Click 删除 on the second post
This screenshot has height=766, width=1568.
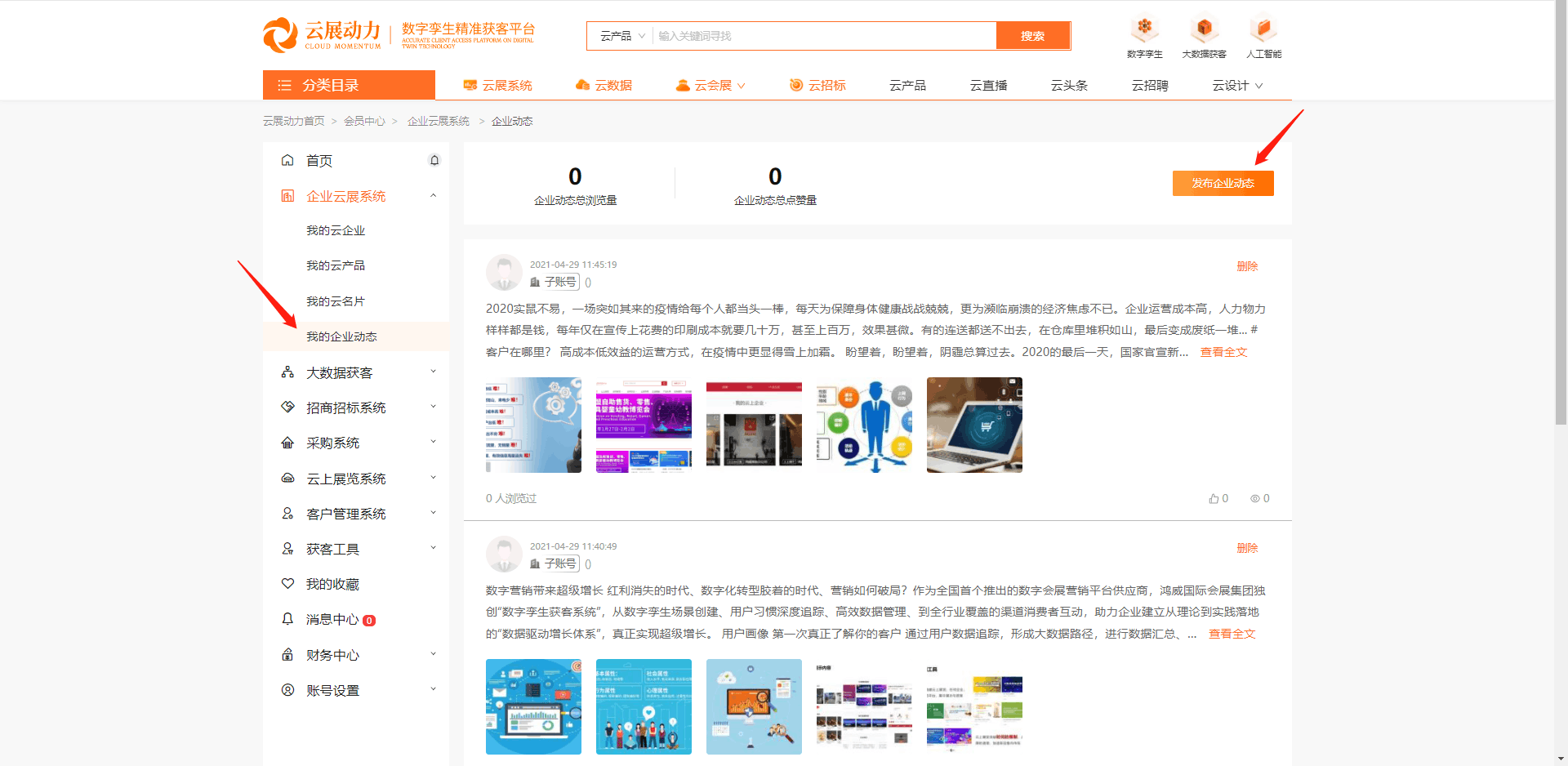pyautogui.click(x=1248, y=548)
